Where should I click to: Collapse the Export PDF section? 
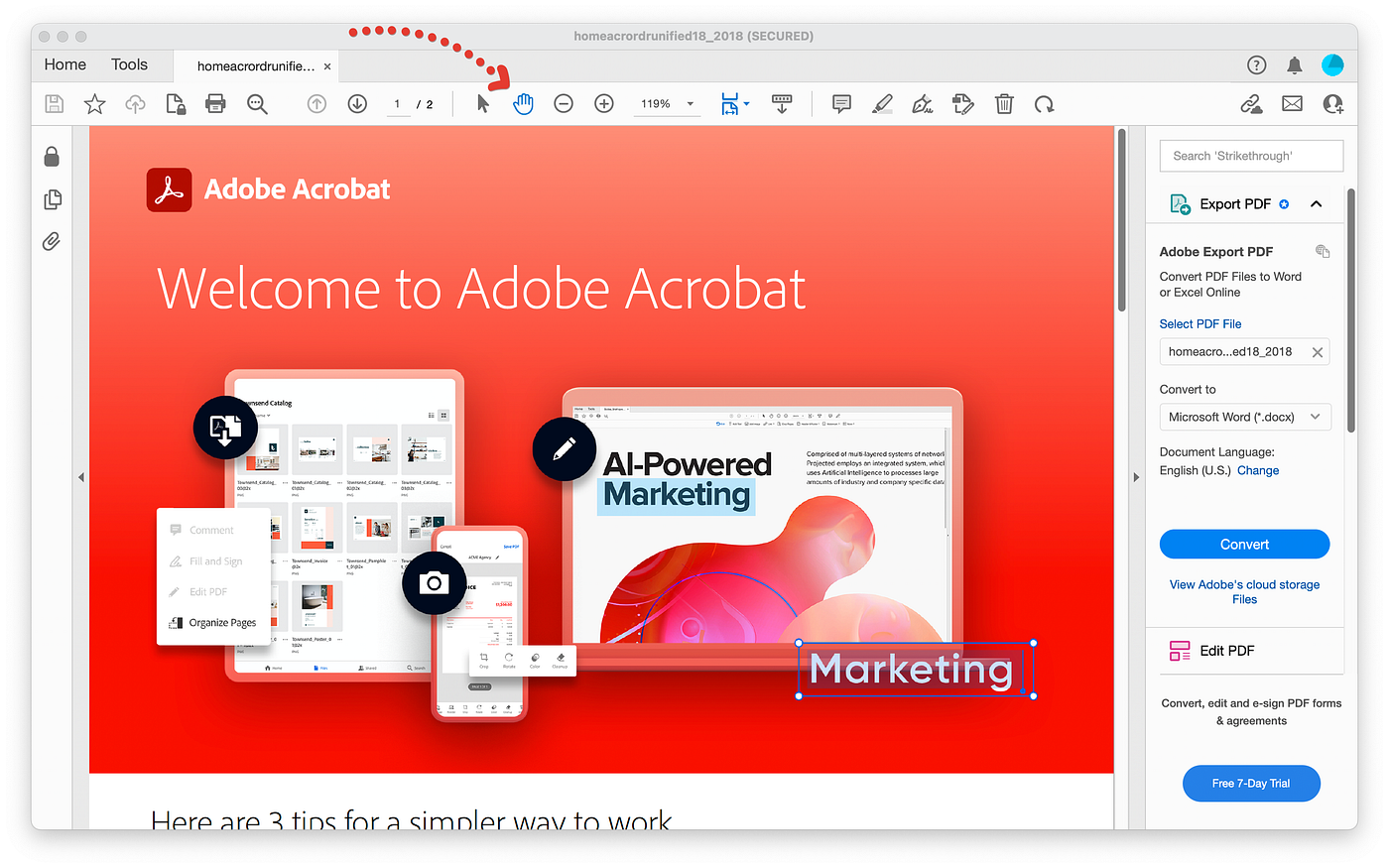pos(1317,203)
